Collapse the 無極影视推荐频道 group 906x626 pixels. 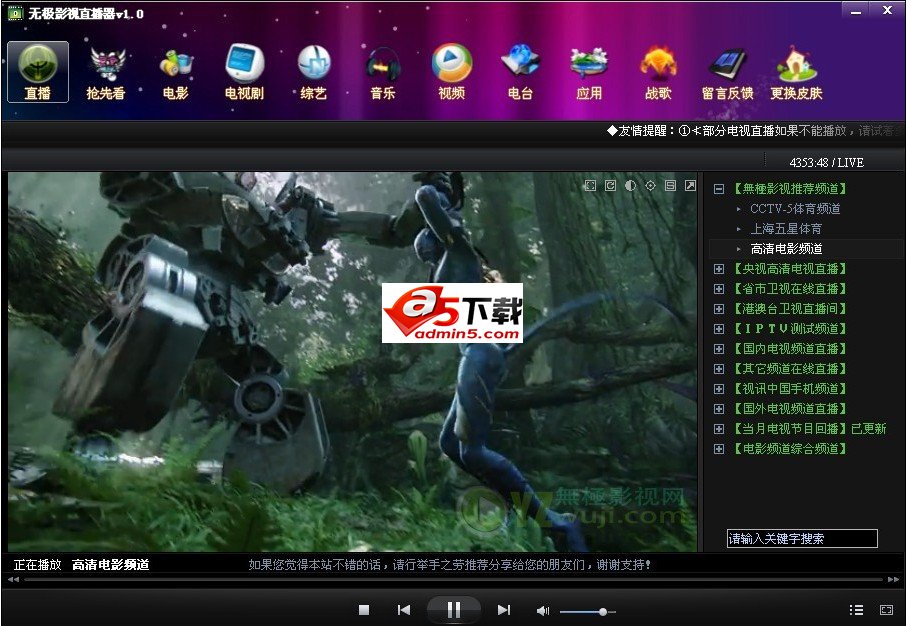point(719,189)
